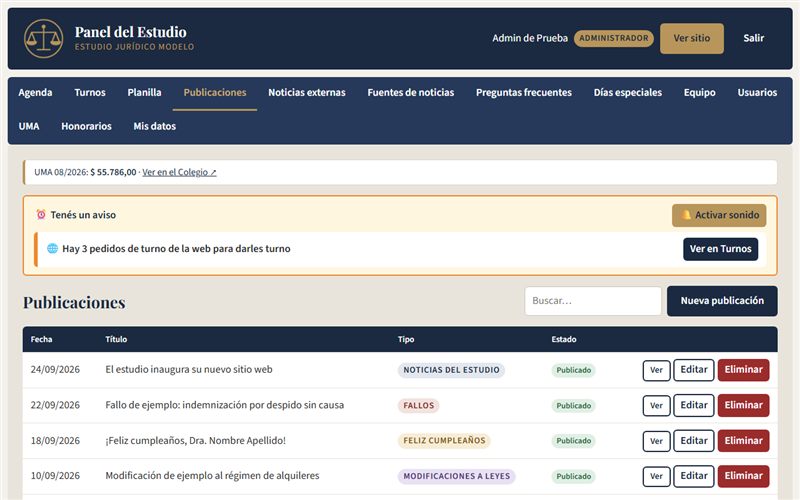Image resolution: width=800 pixels, height=500 pixels.
Task: Click title 'Modificación de ejemplo al régimen de alquileres'
Action: [x=212, y=476]
